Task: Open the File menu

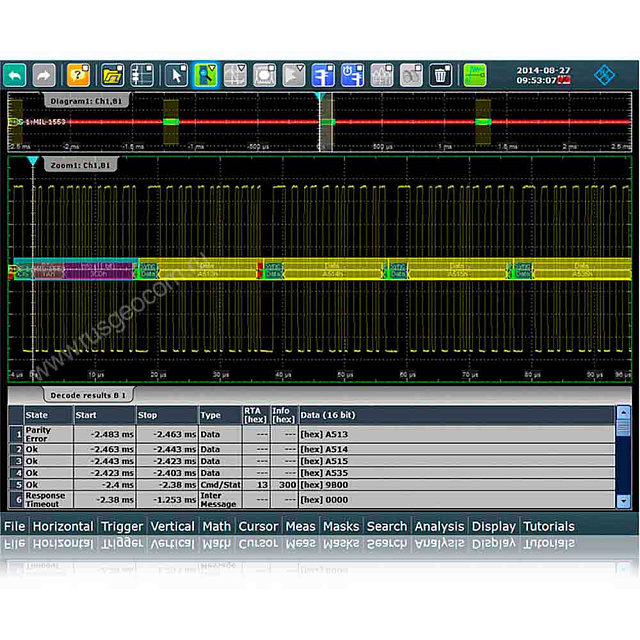Action: pyautogui.click(x=14, y=526)
